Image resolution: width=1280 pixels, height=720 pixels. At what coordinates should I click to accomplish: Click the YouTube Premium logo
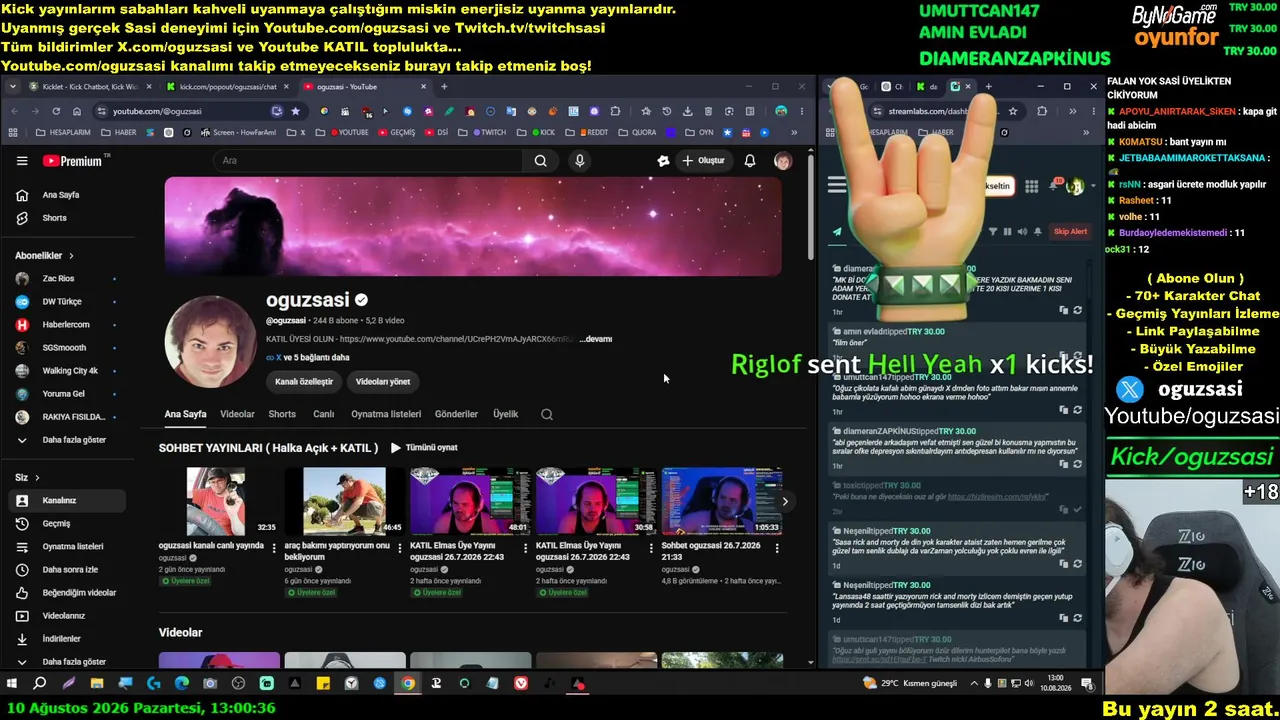[x=72, y=161]
